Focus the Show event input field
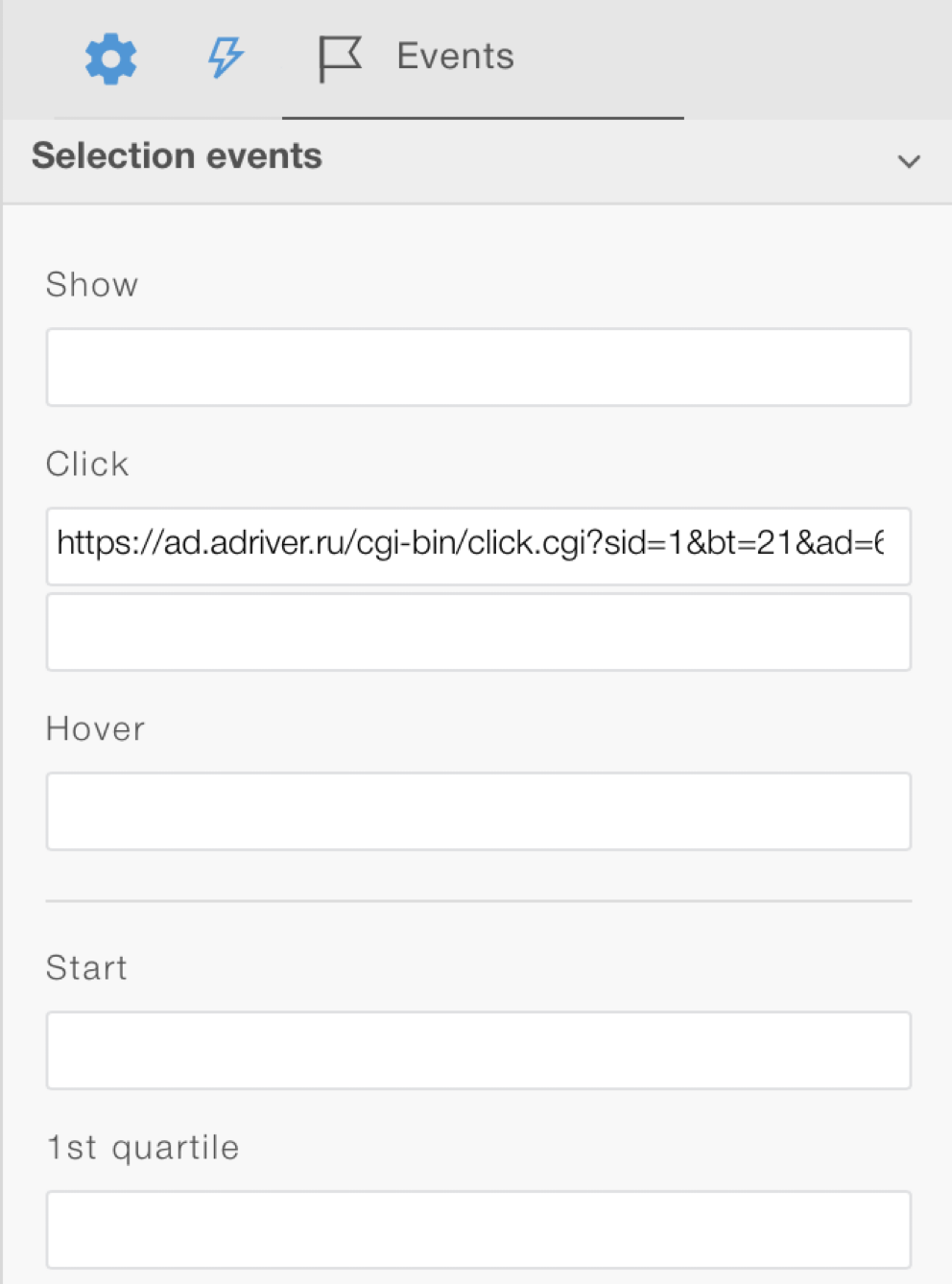The height and width of the screenshot is (1284, 952). (x=478, y=368)
